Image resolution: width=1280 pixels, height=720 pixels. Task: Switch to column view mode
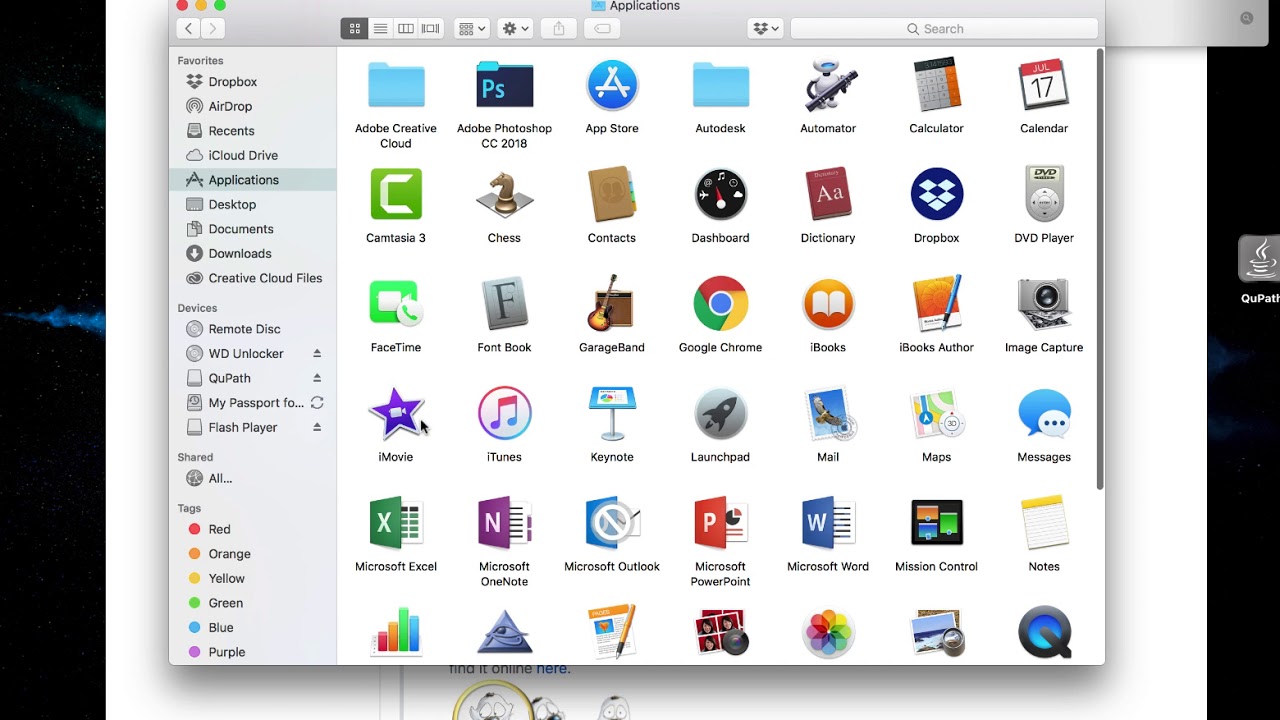405,29
